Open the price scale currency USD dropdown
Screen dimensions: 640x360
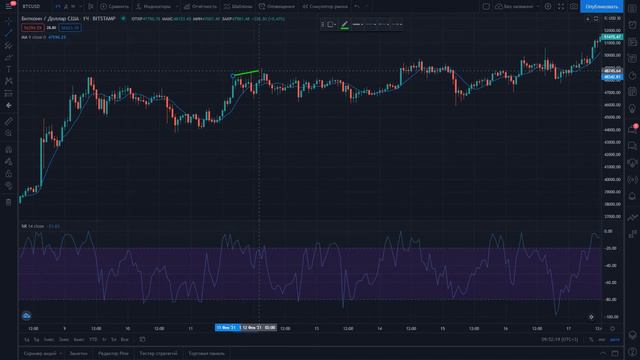pyautogui.click(x=612, y=18)
